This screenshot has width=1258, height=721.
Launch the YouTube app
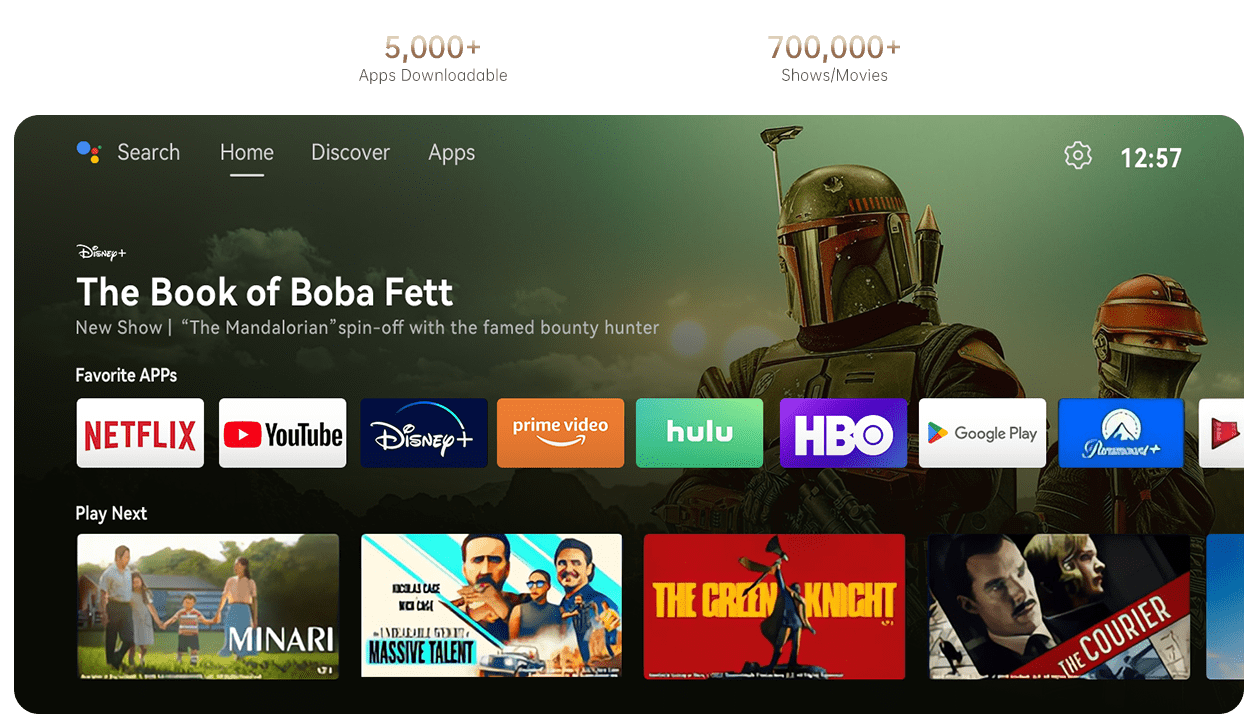(x=282, y=433)
